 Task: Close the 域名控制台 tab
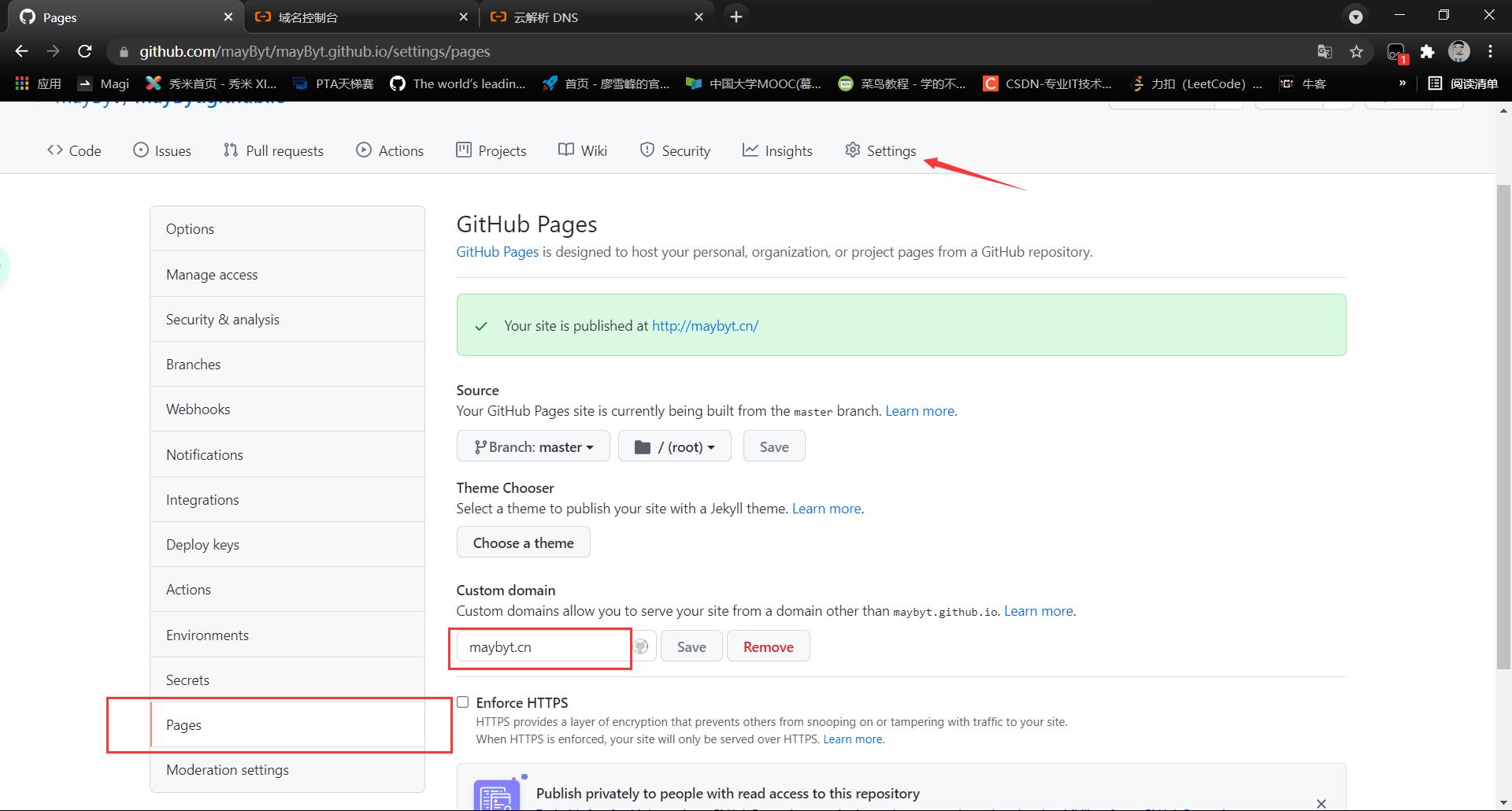pyautogui.click(x=464, y=17)
